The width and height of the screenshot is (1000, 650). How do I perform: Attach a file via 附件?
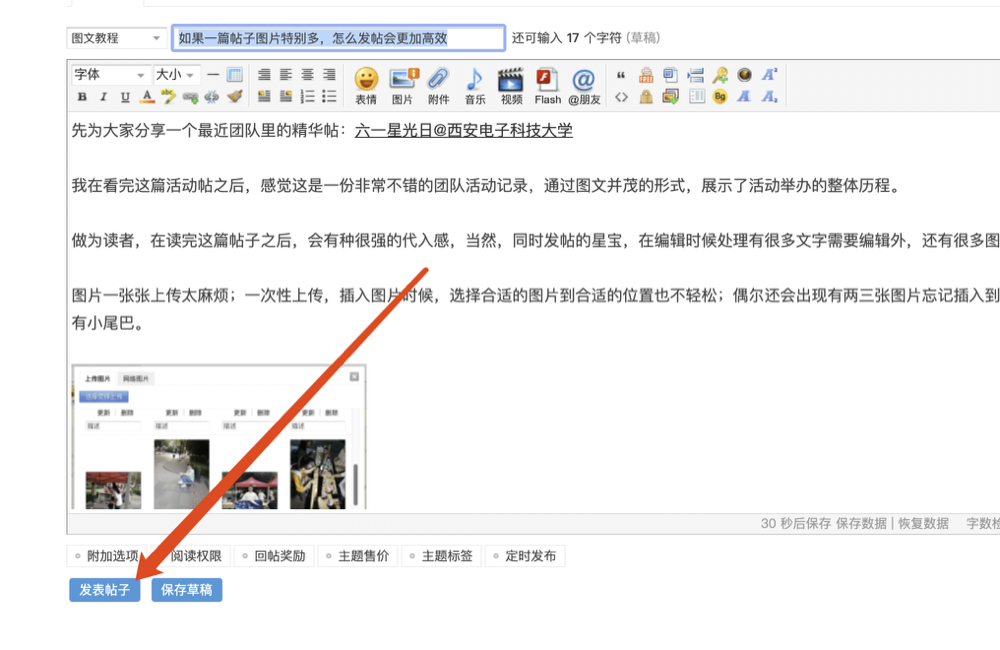[439, 86]
